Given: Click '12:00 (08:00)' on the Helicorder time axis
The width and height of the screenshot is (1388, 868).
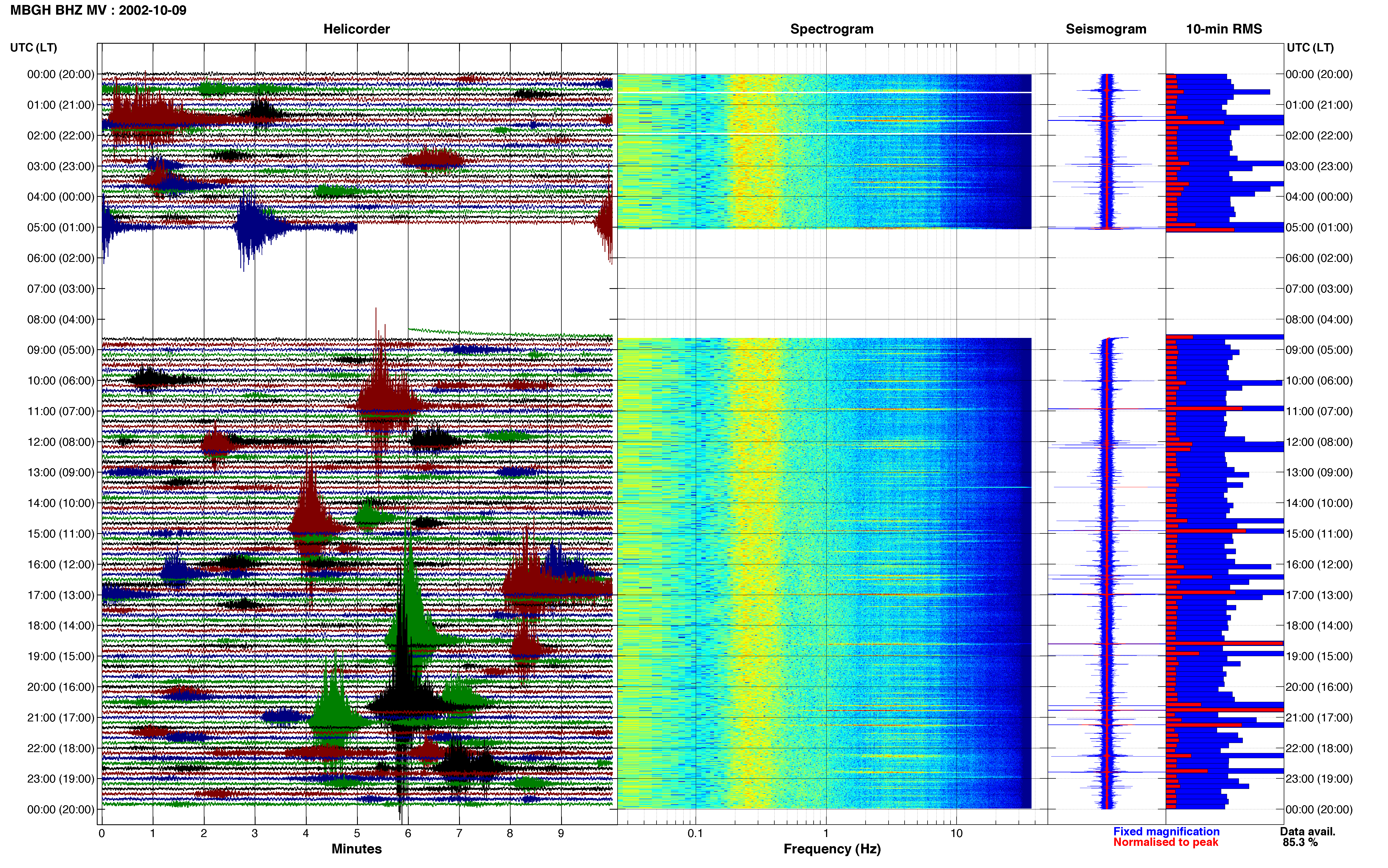Looking at the screenshot, I should [x=61, y=442].
